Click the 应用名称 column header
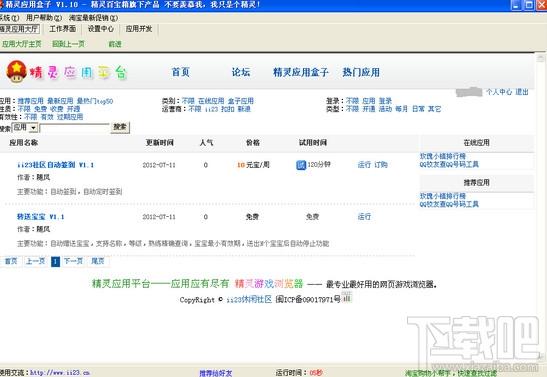The image size is (547, 377). coord(23,143)
